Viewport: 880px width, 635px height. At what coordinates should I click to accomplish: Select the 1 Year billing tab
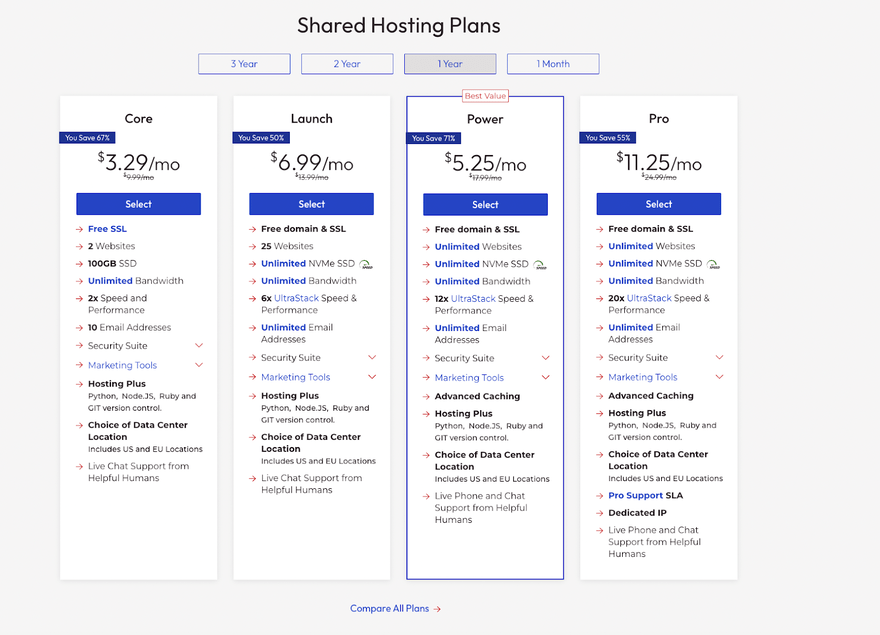coord(450,64)
